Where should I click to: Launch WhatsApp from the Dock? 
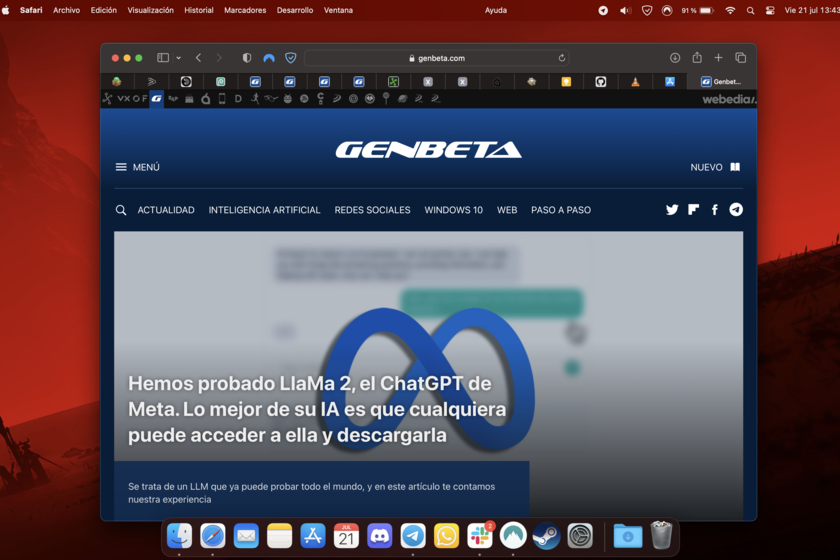446,536
